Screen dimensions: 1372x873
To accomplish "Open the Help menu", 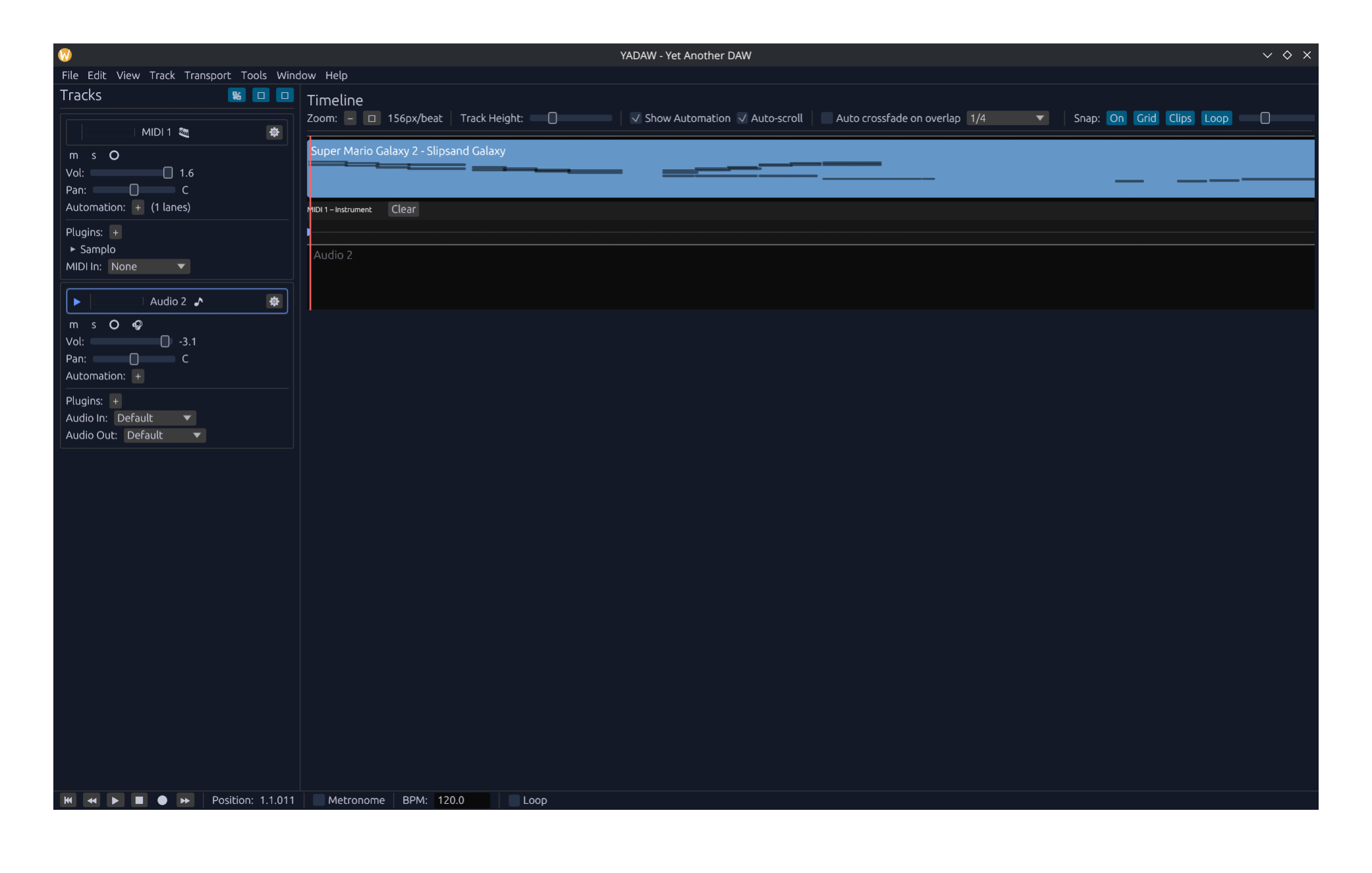I will [336, 76].
